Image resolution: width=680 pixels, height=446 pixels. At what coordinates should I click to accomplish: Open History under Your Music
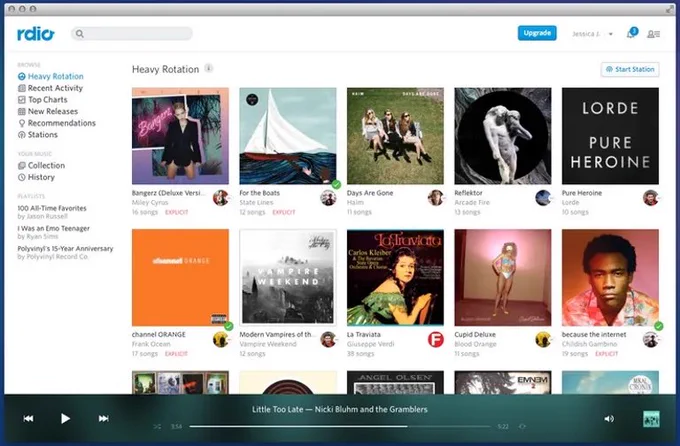click(36, 177)
